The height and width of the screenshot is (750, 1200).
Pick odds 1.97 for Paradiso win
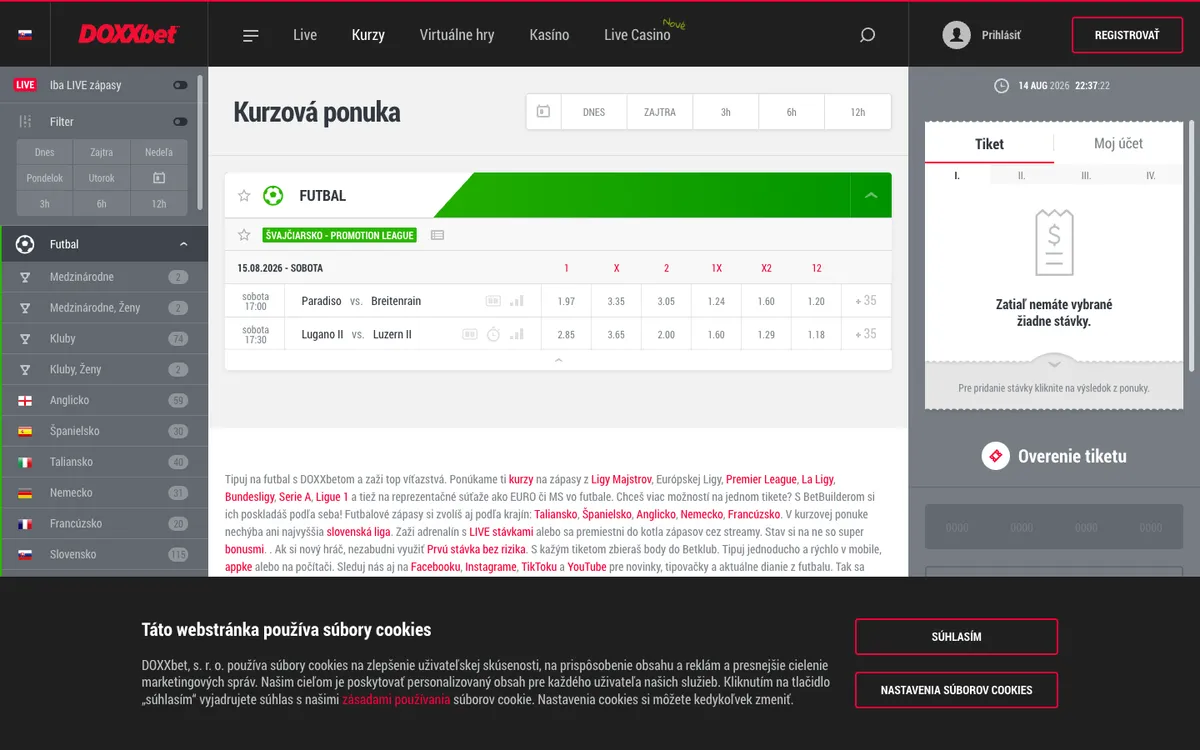(566, 301)
